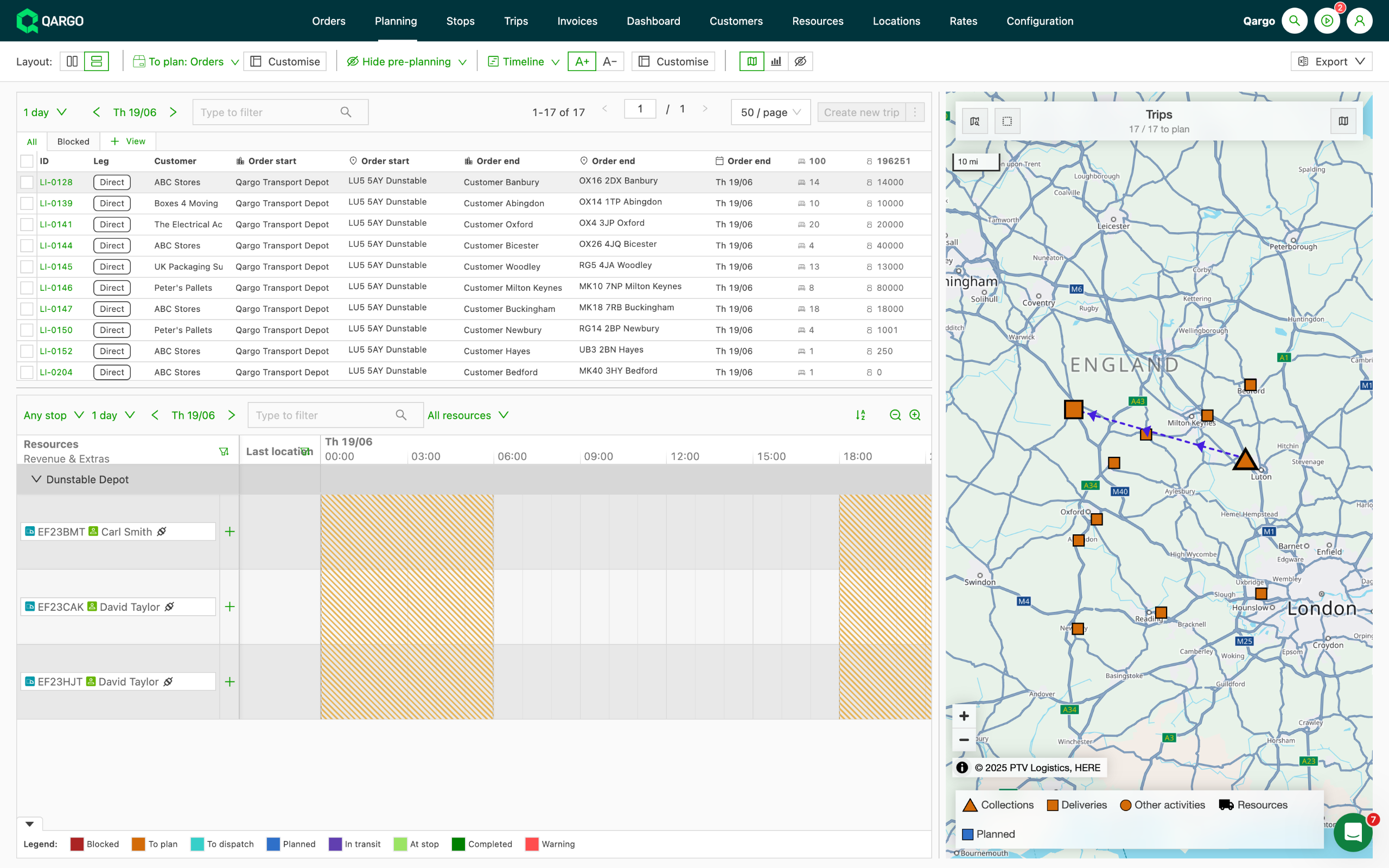Open the chat support bubble

1352,832
